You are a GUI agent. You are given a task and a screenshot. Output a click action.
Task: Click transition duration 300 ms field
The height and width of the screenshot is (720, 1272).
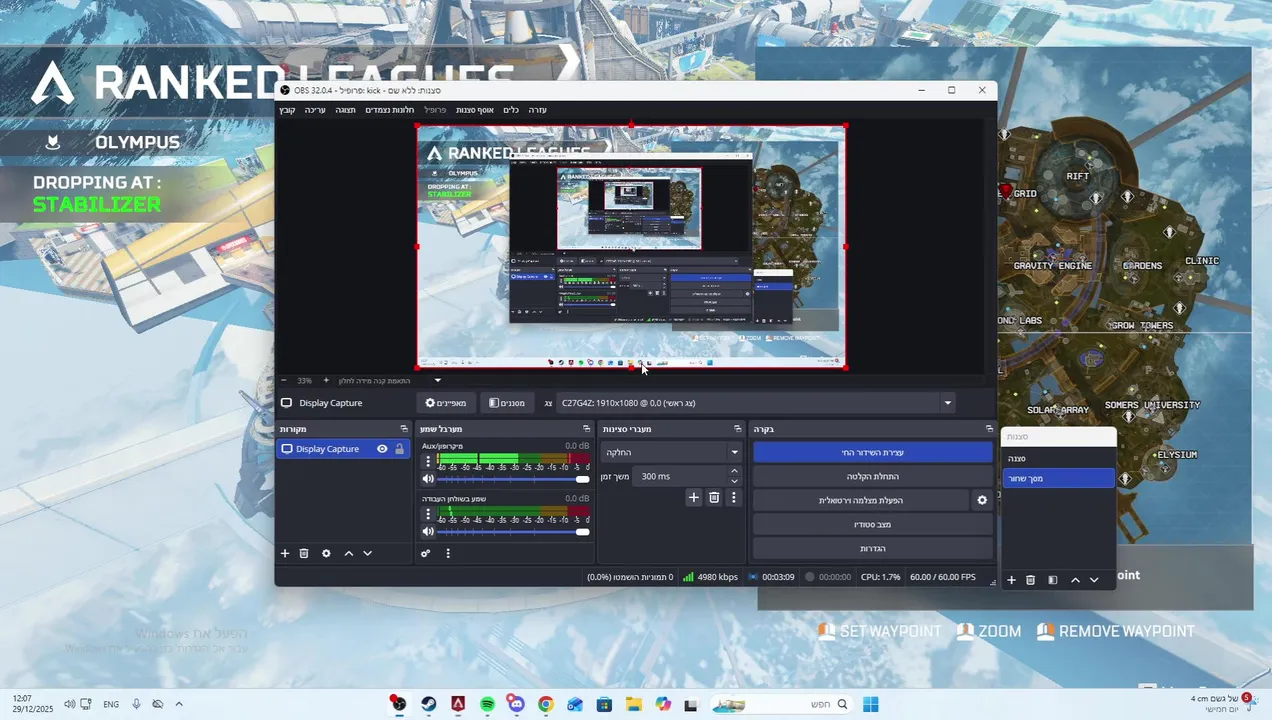pyautogui.click(x=680, y=476)
